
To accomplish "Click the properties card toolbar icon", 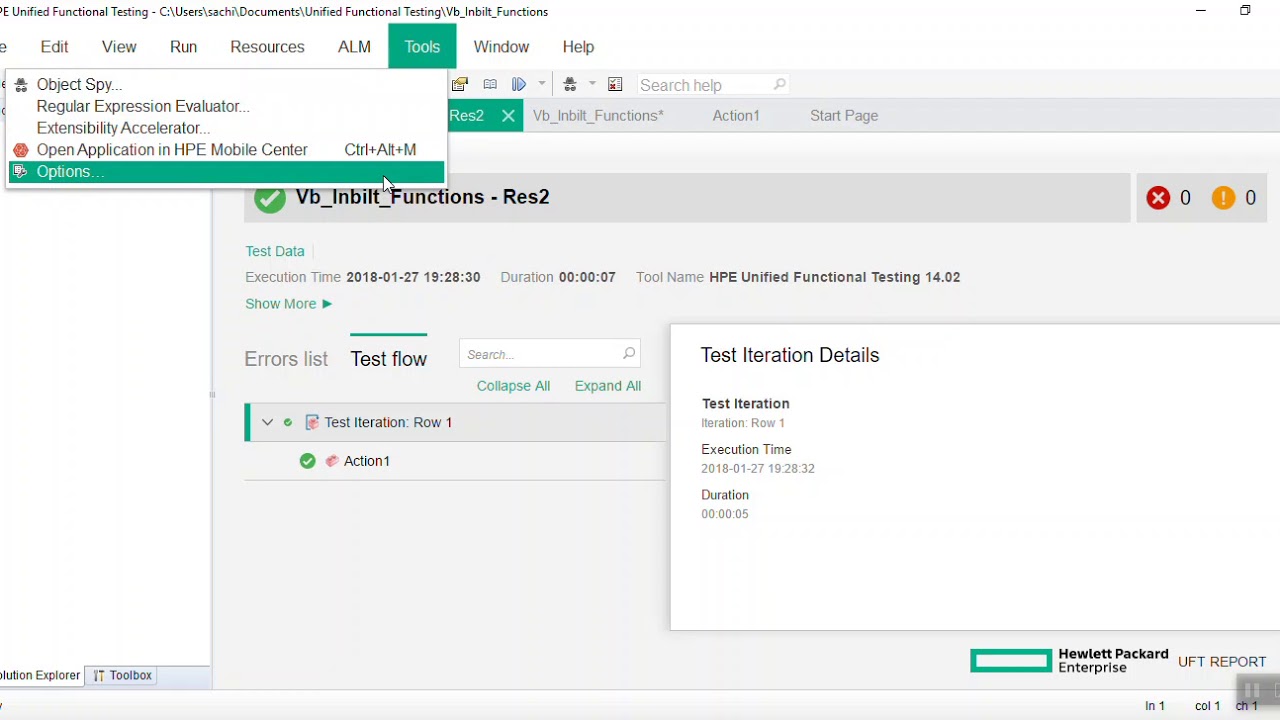I will (x=460, y=85).
